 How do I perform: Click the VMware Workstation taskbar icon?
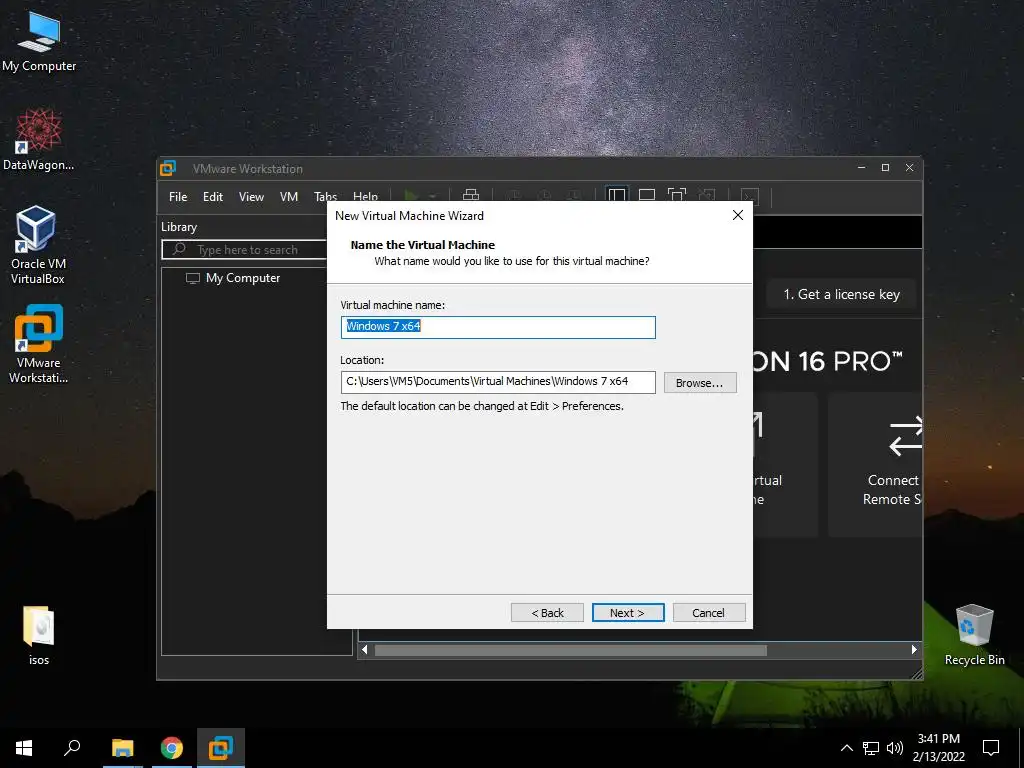tap(221, 748)
